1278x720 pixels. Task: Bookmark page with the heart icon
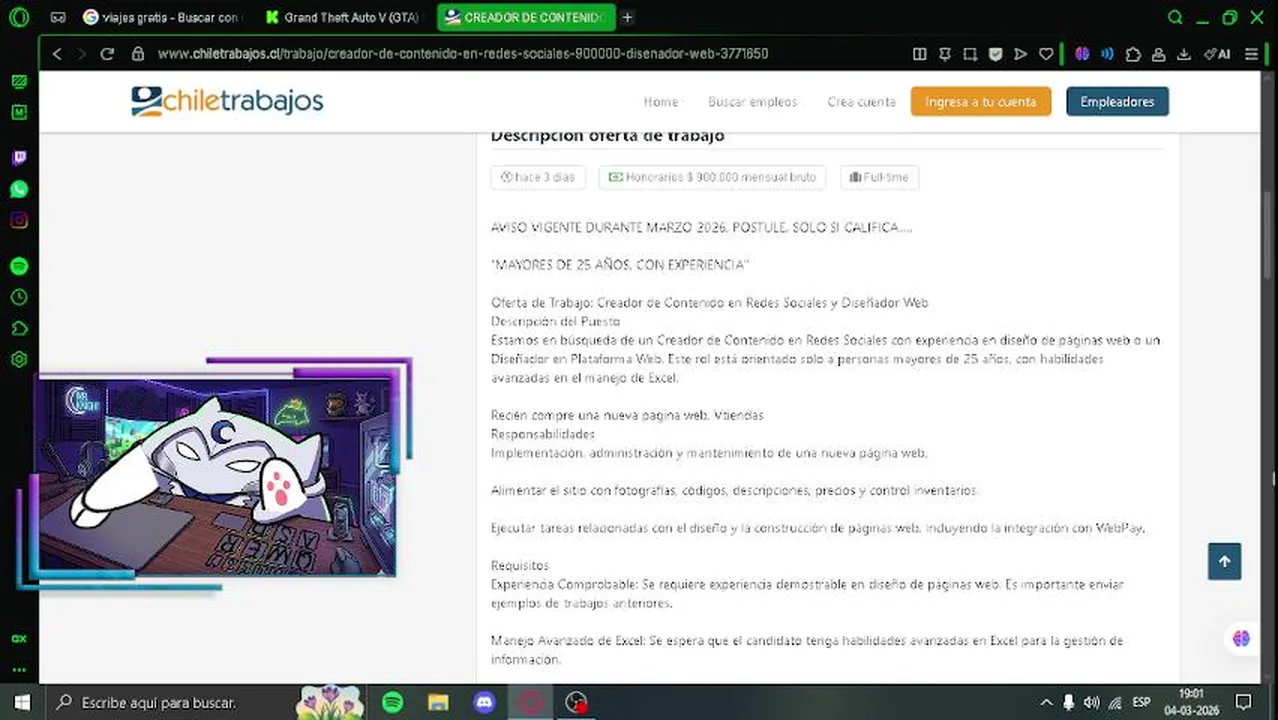(x=1046, y=54)
